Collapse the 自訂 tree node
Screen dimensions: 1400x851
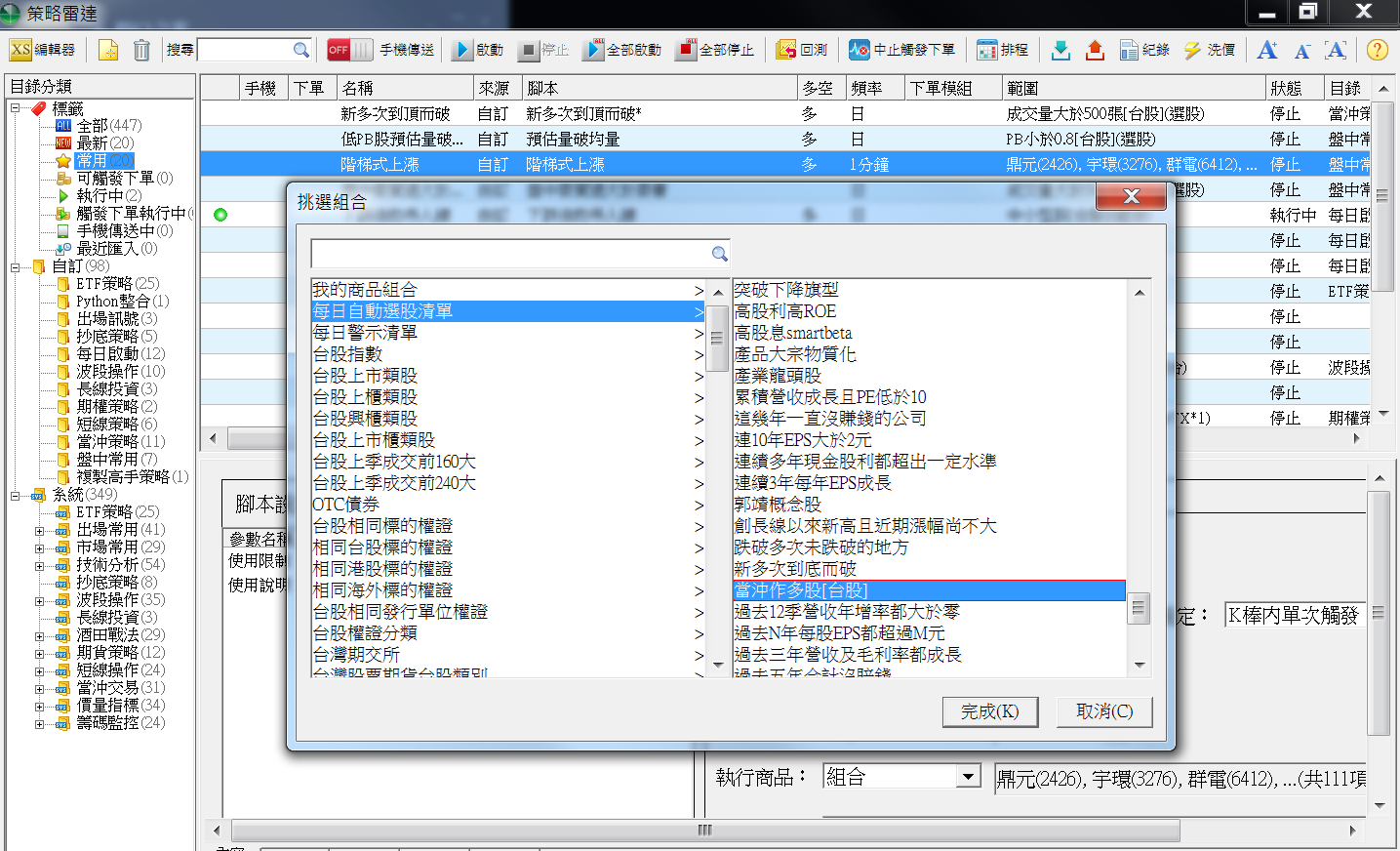click(16, 266)
